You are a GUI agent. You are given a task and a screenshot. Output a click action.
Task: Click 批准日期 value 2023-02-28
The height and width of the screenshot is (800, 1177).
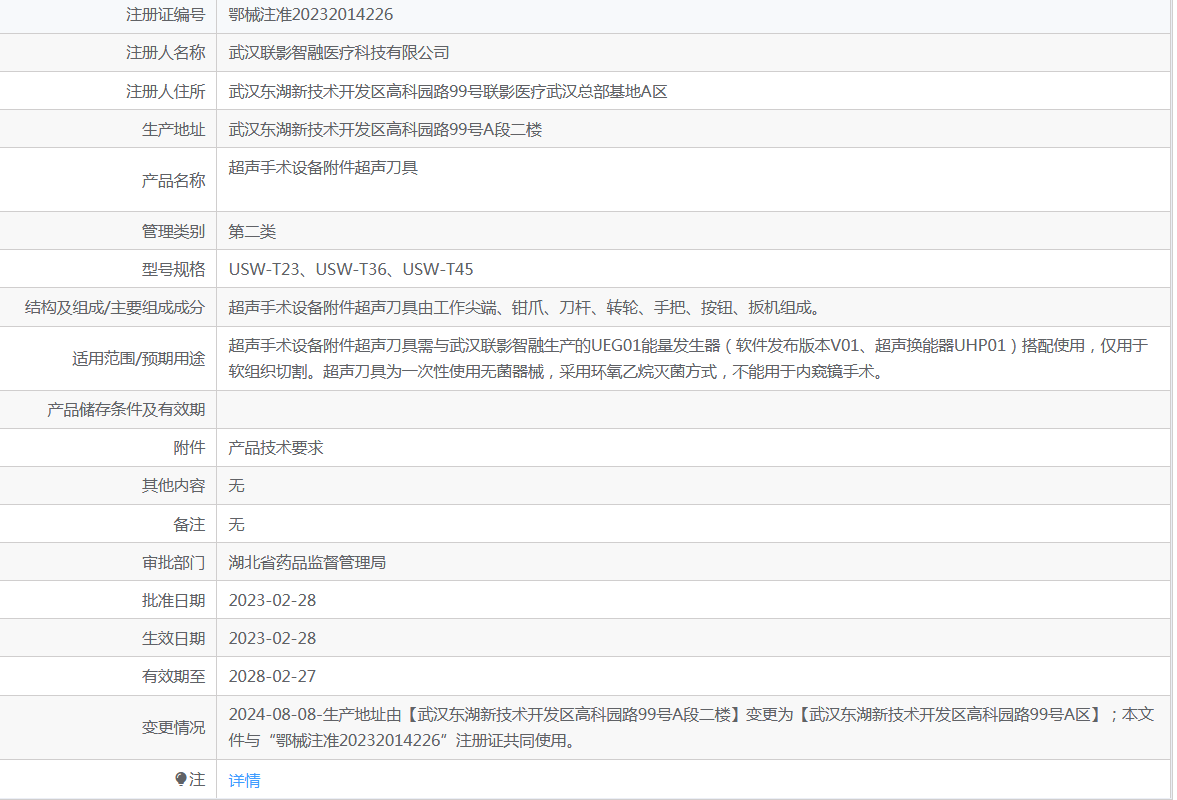pos(272,600)
